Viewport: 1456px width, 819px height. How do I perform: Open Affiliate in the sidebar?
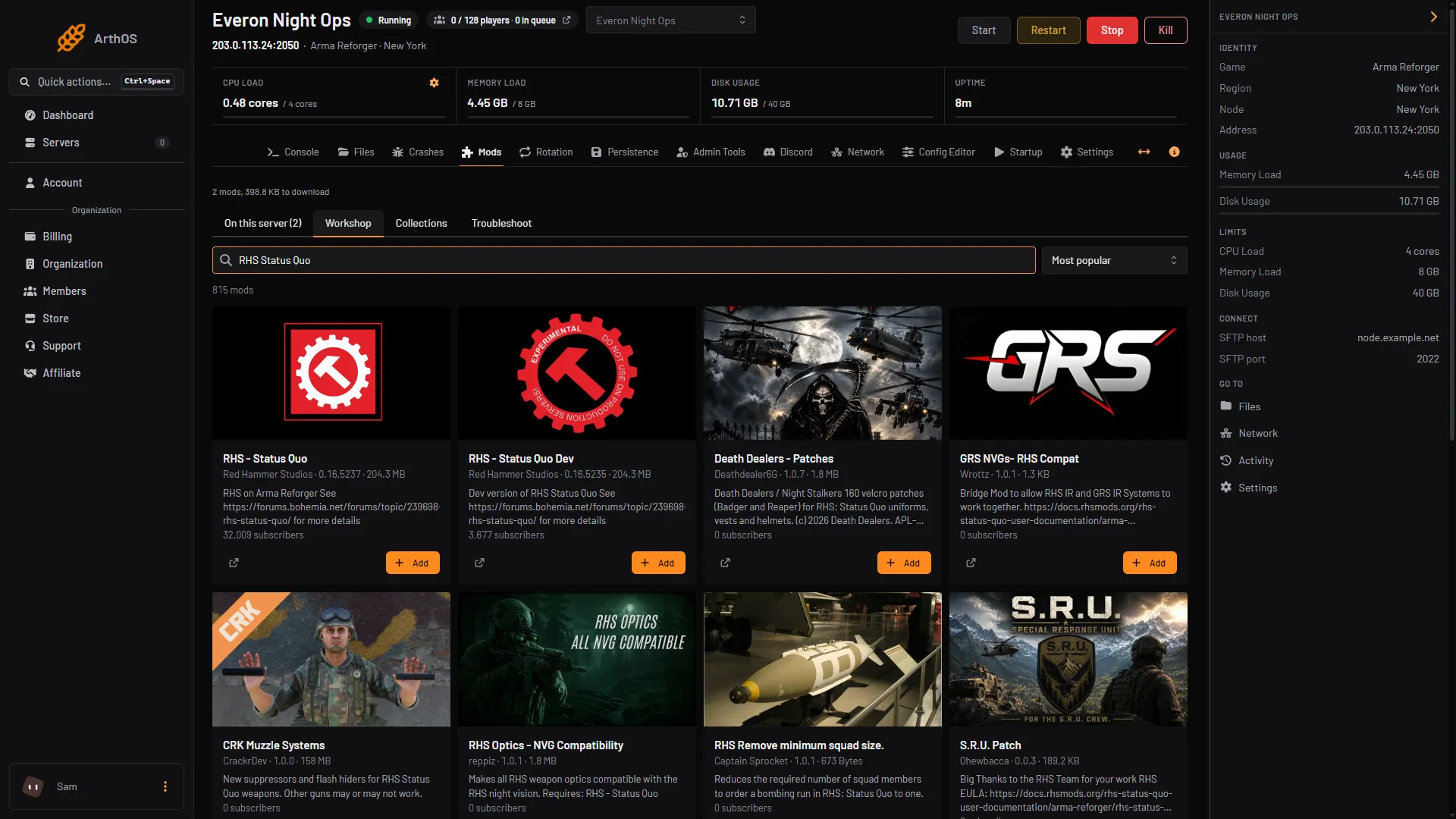[96, 373]
